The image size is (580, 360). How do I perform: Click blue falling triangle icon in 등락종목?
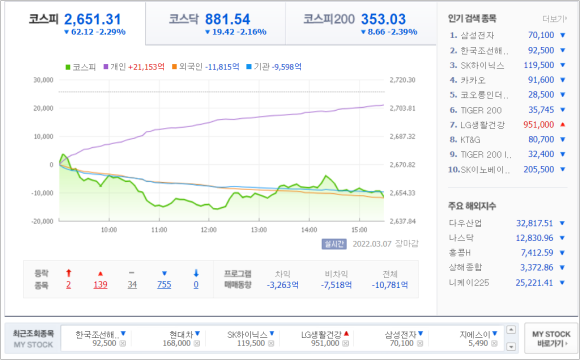coord(164,274)
